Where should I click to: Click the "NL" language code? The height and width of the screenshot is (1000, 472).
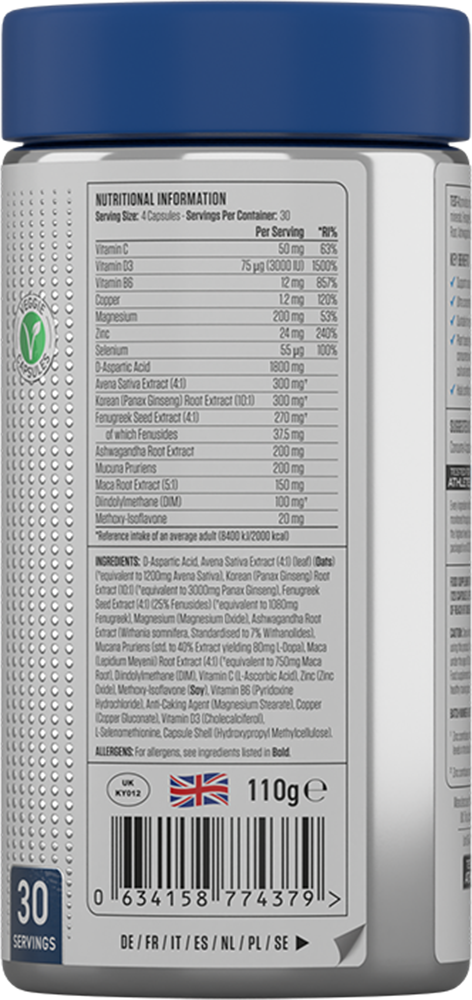click(x=229, y=943)
